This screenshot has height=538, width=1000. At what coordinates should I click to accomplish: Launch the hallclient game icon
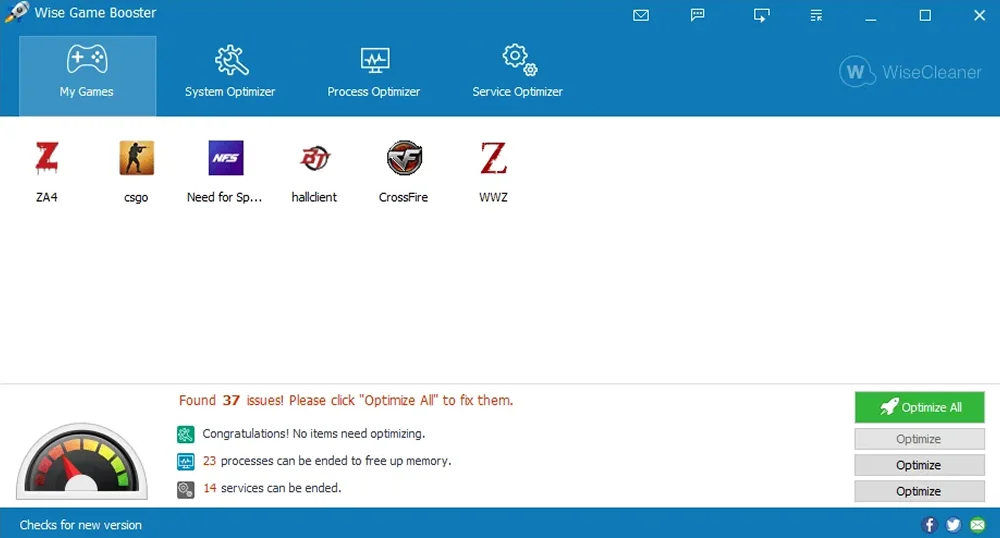[314, 159]
